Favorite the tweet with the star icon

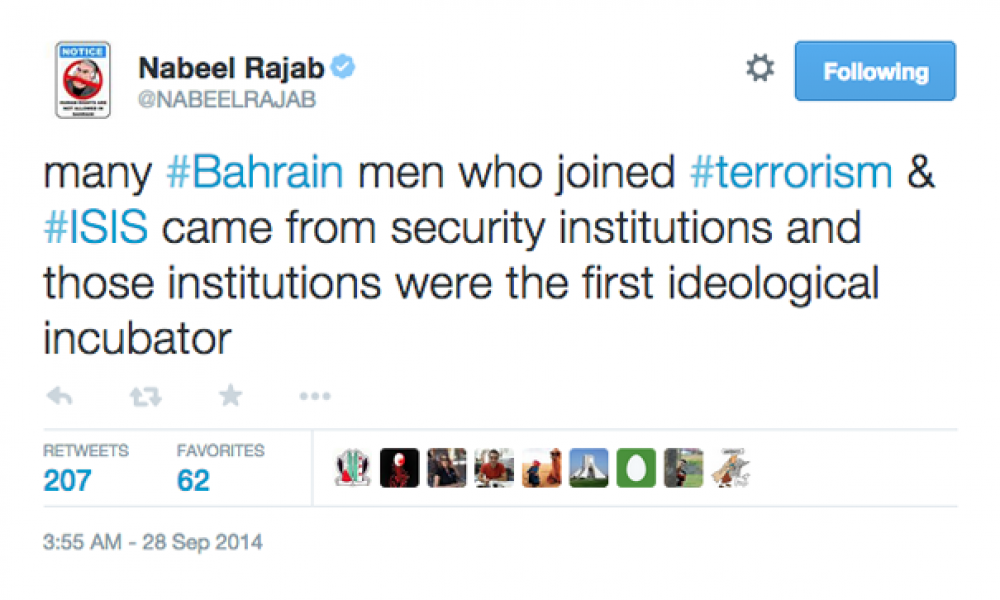coord(230,396)
